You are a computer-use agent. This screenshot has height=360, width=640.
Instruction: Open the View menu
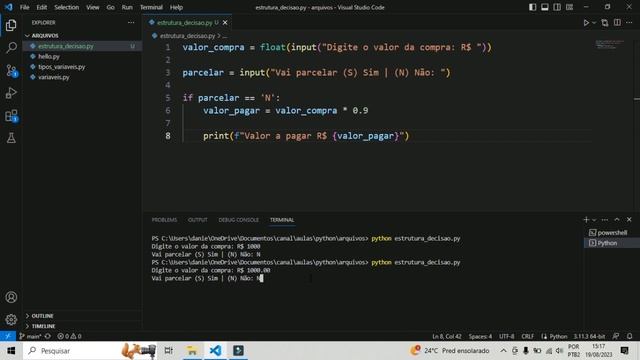[93, 7]
